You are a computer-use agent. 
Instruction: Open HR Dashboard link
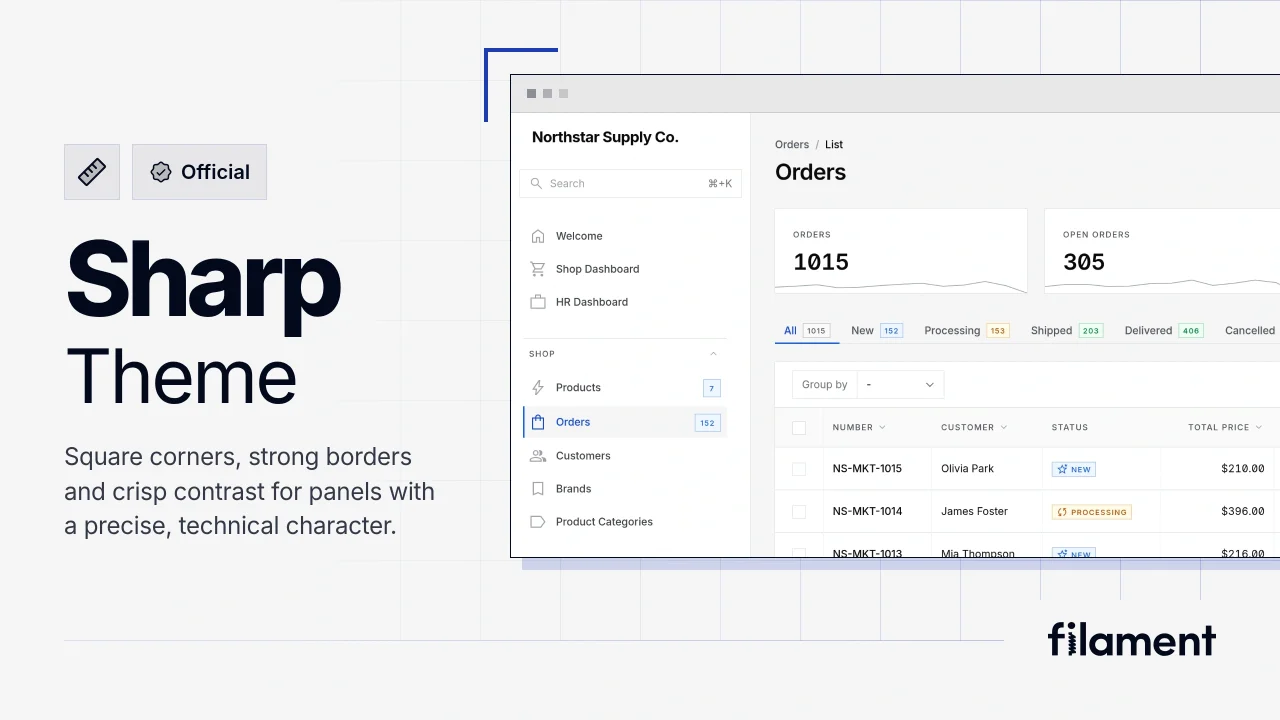click(x=592, y=302)
